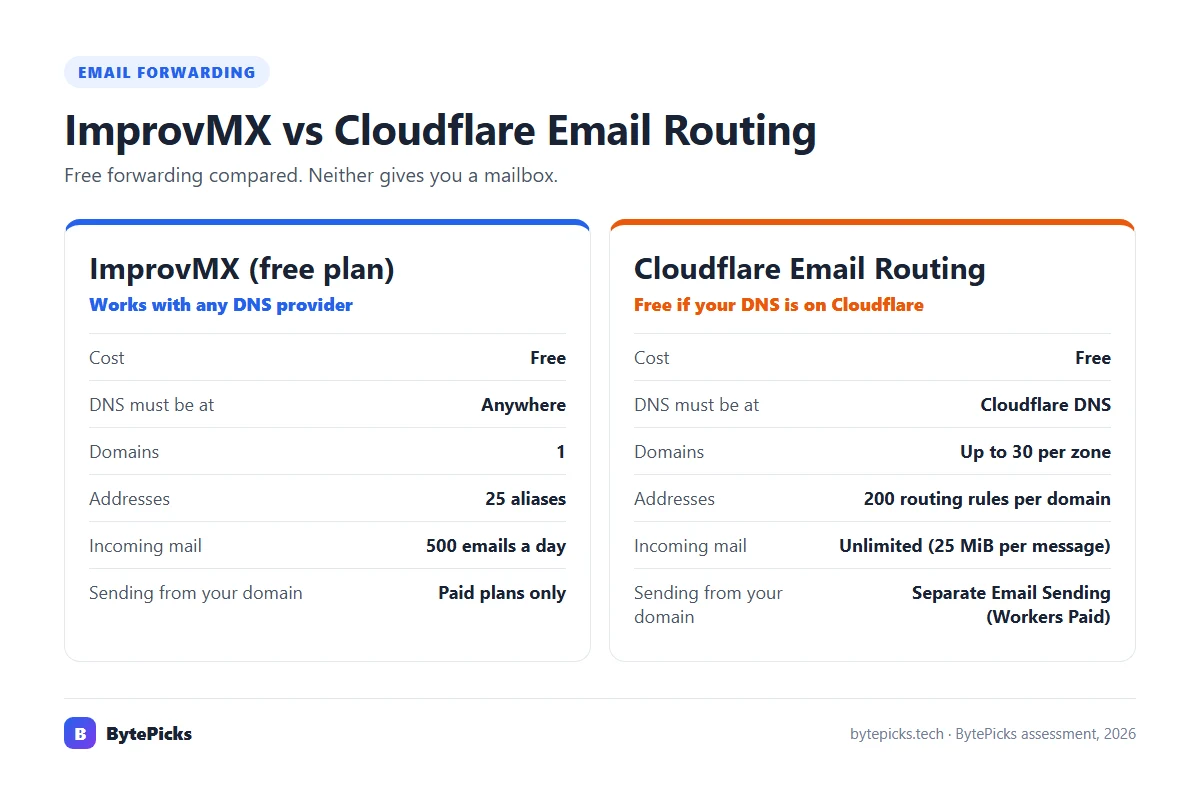Click the Domains label in Cloudflare card

669,452
